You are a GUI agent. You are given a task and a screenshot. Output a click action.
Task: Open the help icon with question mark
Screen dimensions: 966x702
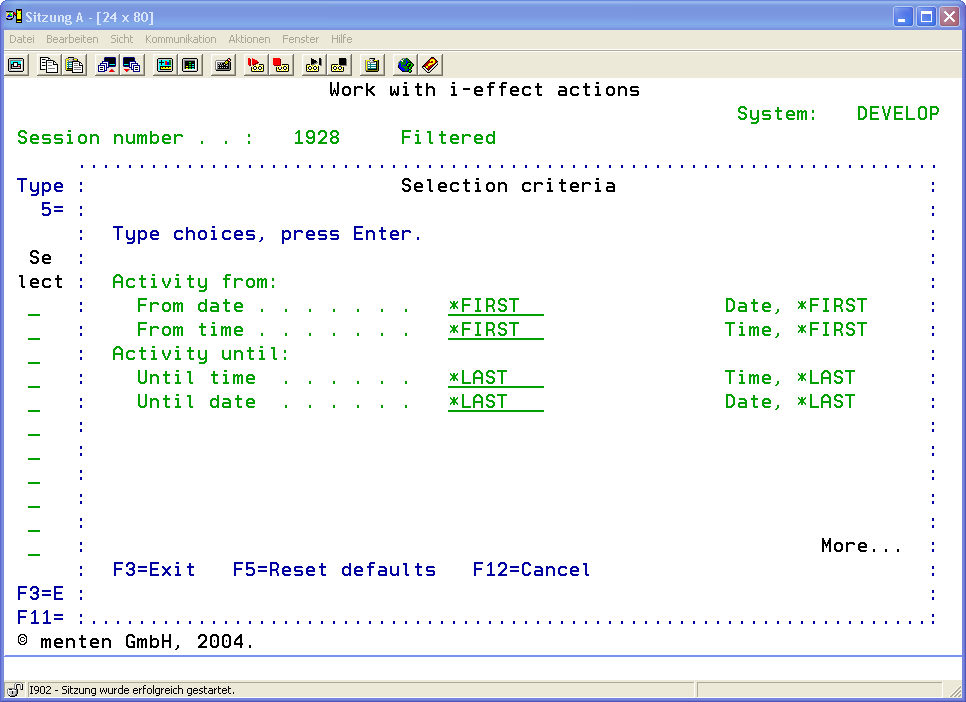pos(430,65)
